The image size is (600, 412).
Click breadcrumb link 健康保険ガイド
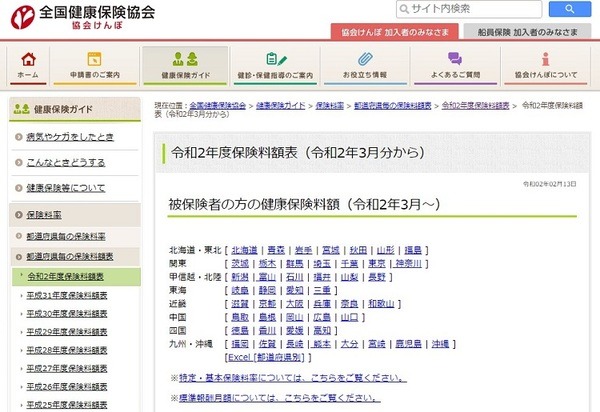(280, 106)
